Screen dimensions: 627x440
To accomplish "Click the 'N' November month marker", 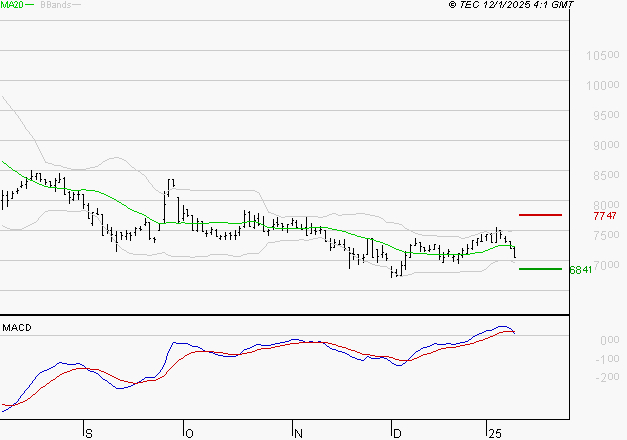I will (x=298, y=433).
